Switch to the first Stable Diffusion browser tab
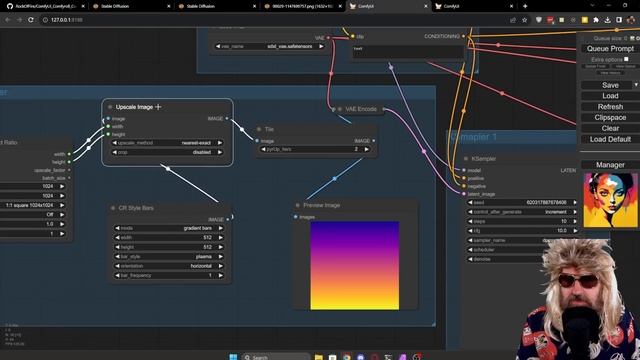Viewport: 640px width, 360px height. 131,6
